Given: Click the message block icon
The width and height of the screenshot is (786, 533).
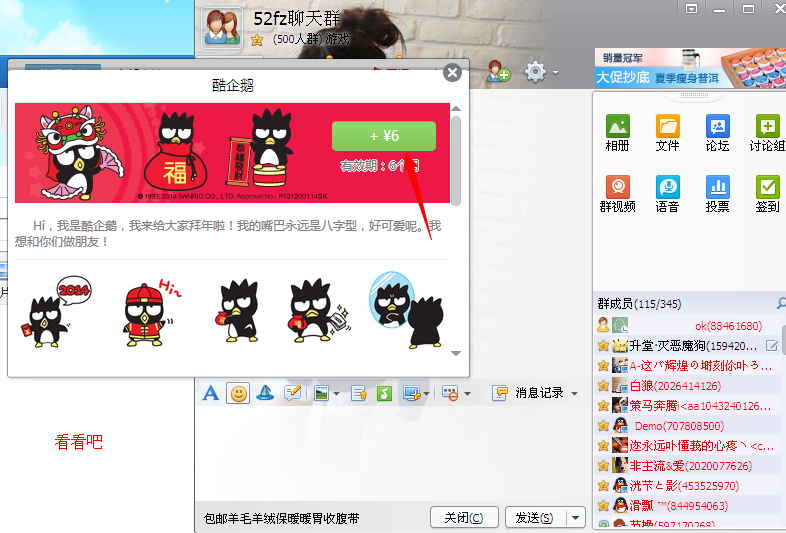Looking at the screenshot, I should pos(450,393).
